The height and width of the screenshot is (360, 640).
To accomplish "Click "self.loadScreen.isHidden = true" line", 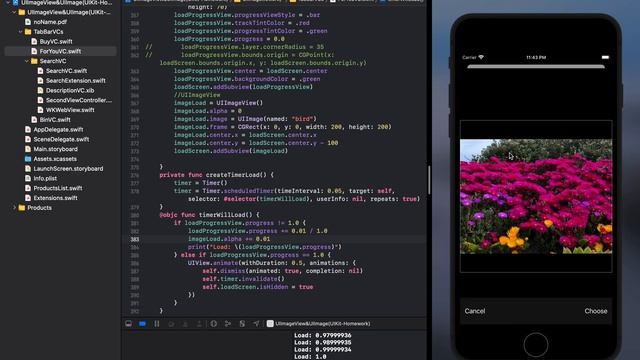I will [258, 287].
